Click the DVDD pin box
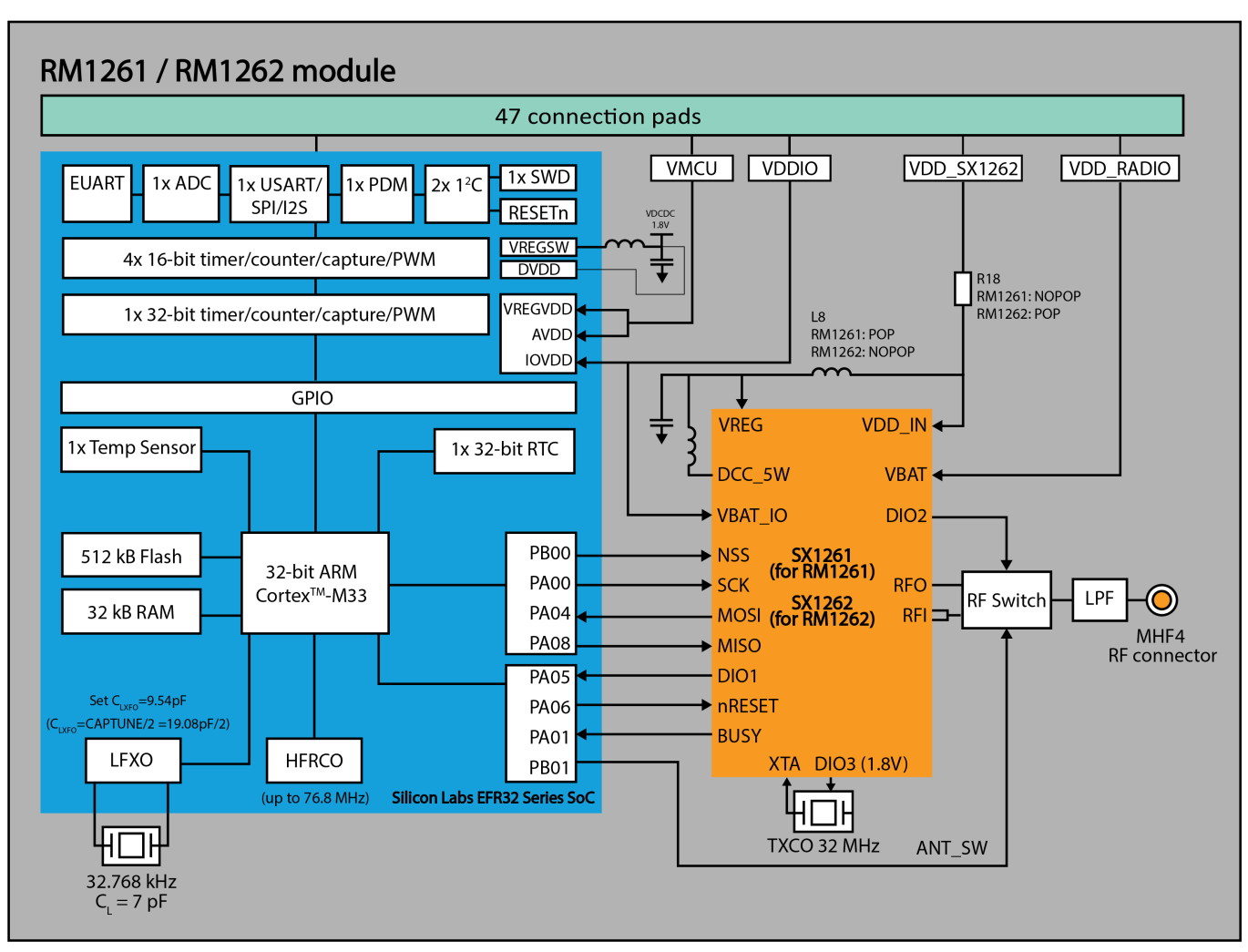This screenshot has height=952, width=1248. pos(538,269)
